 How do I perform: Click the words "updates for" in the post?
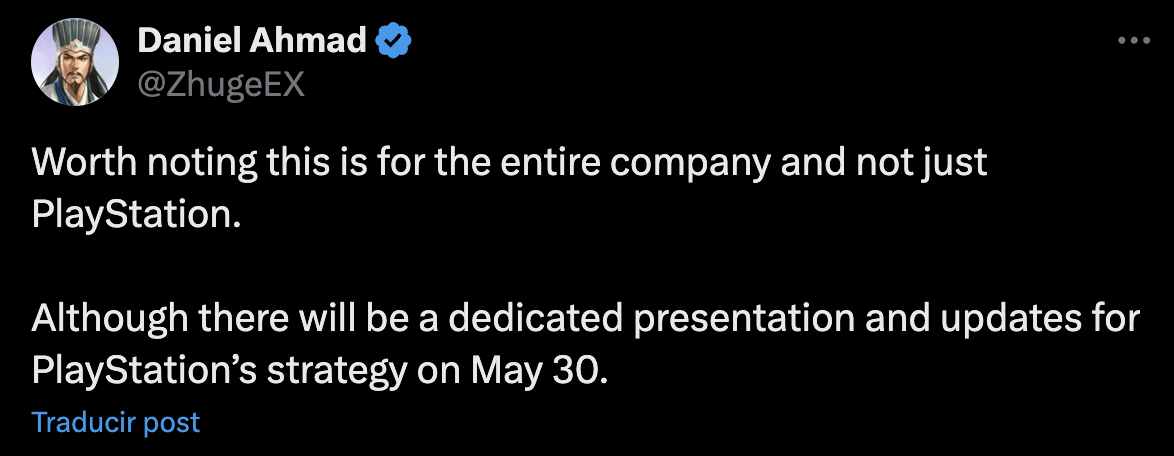pyautogui.click(x=1041, y=319)
